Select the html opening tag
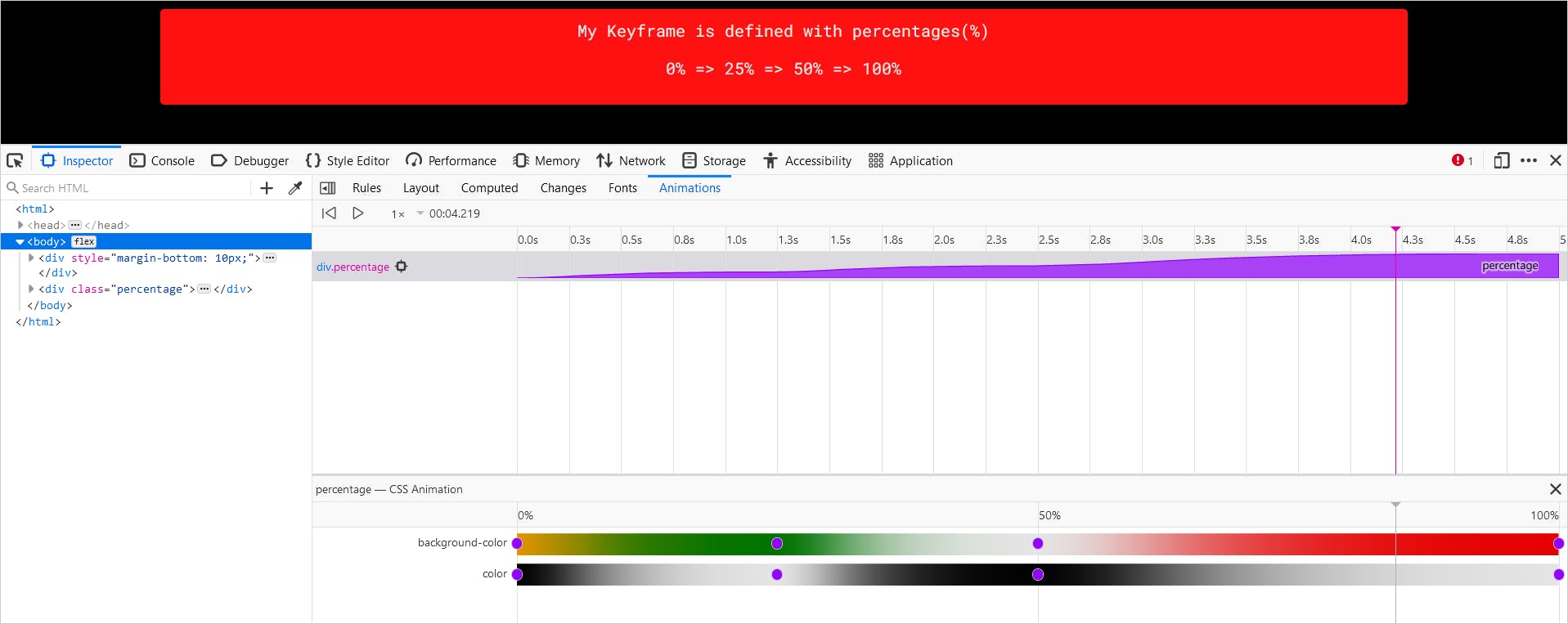The width and height of the screenshot is (1568, 624). pos(34,209)
